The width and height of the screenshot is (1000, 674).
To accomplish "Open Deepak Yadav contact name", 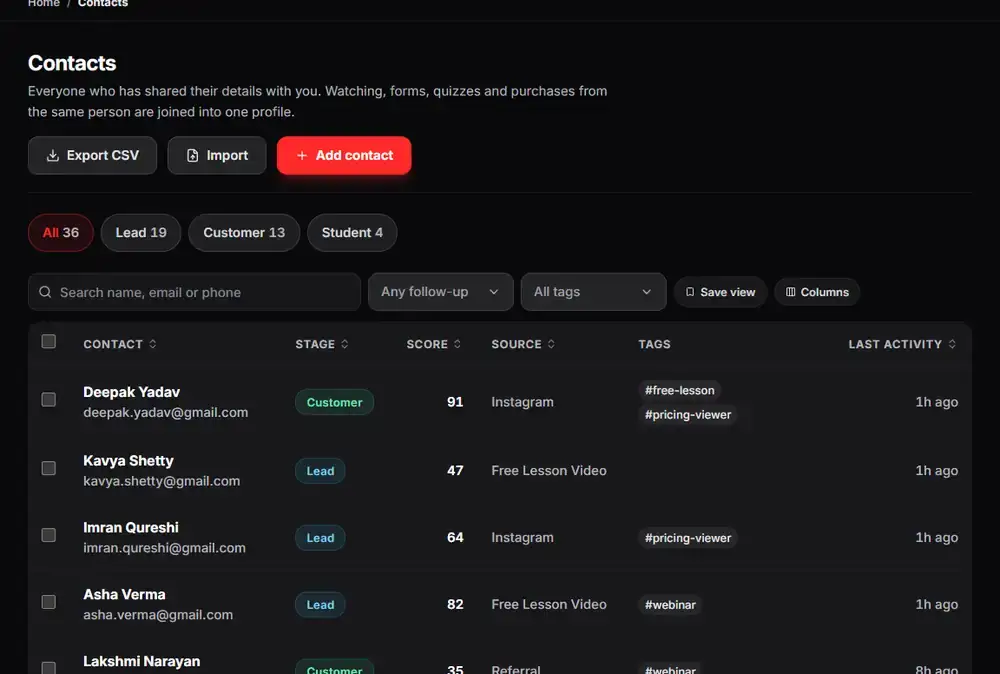I will coord(131,392).
